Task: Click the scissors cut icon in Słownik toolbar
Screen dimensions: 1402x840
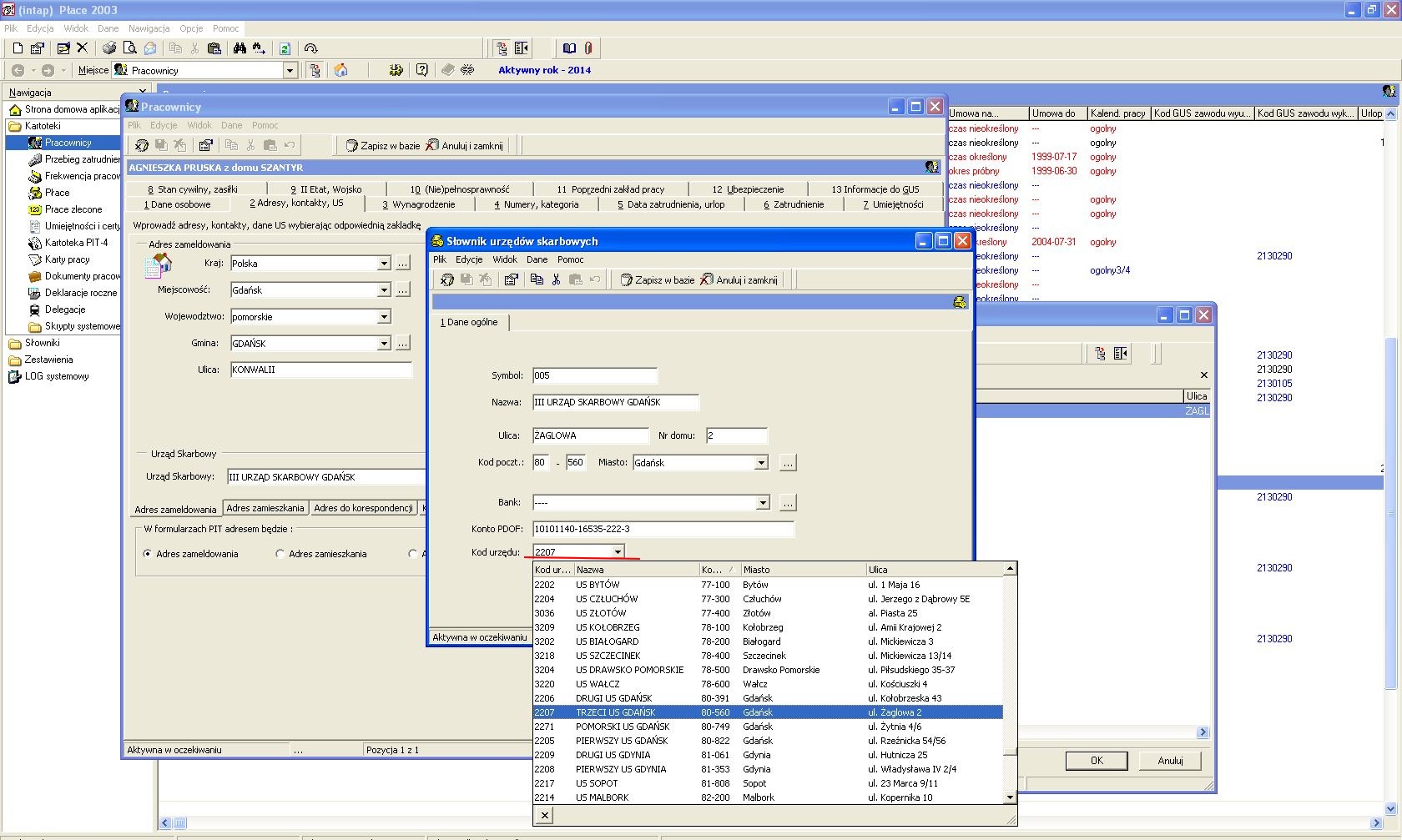Action: coord(556,279)
